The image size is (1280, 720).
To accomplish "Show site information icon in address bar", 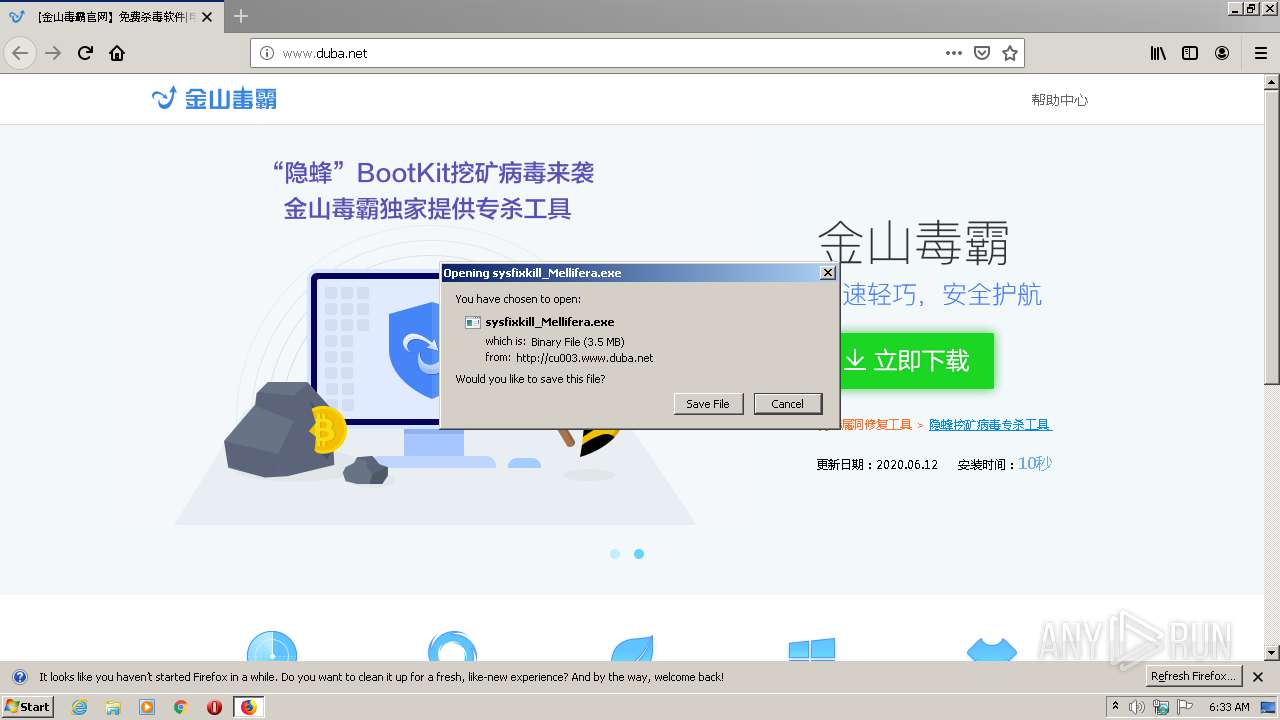I will [x=266, y=53].
